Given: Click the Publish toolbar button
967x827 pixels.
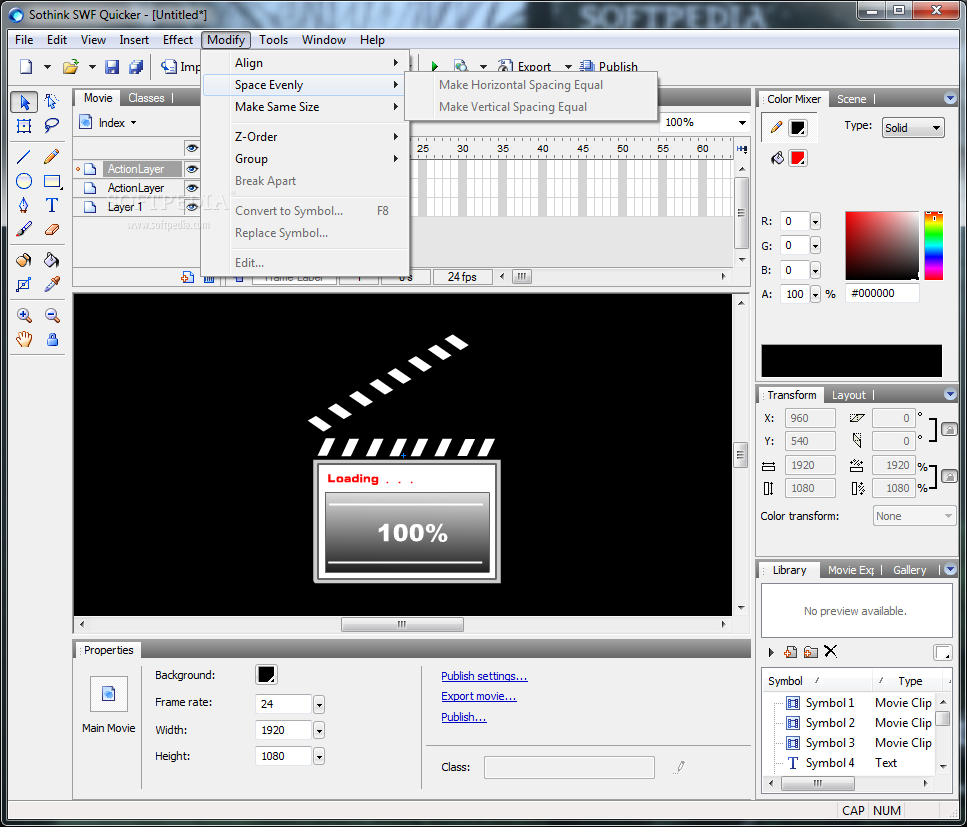Looking at the screenshot, I should click(x=609, y=67).
